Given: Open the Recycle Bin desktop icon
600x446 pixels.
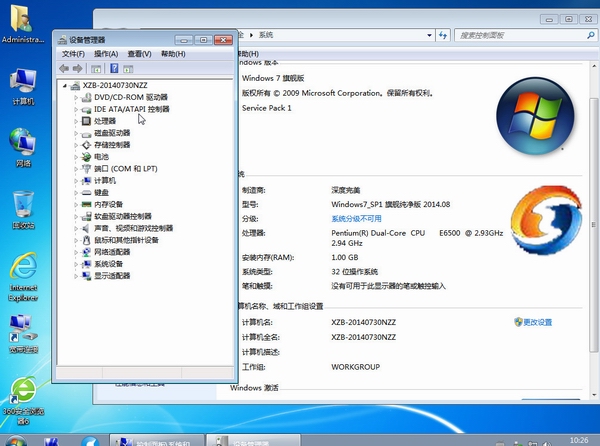Looking at the screenshot, I should (x=23, y=210).
